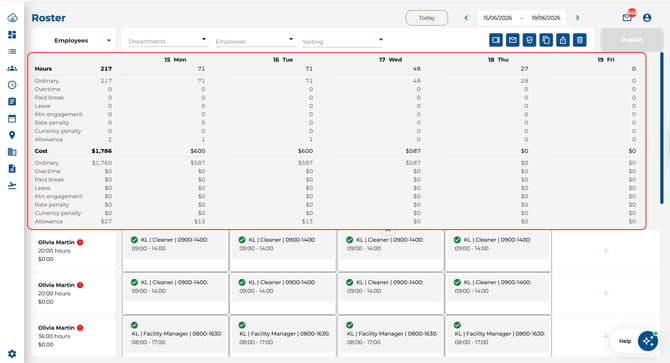Open the document file icon in sidebar
670x363 pixels.
(x=12, y=168)
